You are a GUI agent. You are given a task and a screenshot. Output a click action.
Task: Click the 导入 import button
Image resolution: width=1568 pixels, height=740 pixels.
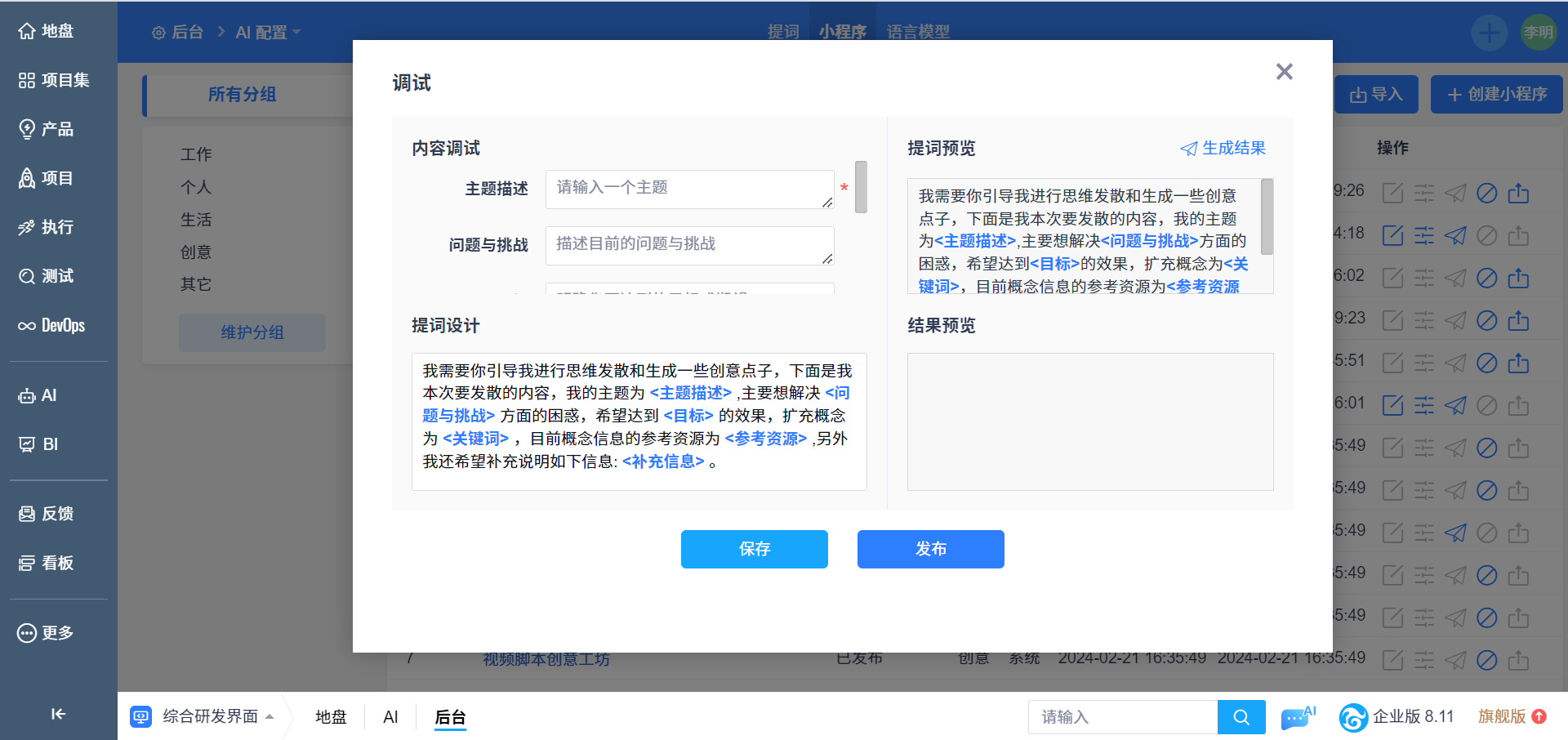pyautogui.click(x=1376, y=95)
